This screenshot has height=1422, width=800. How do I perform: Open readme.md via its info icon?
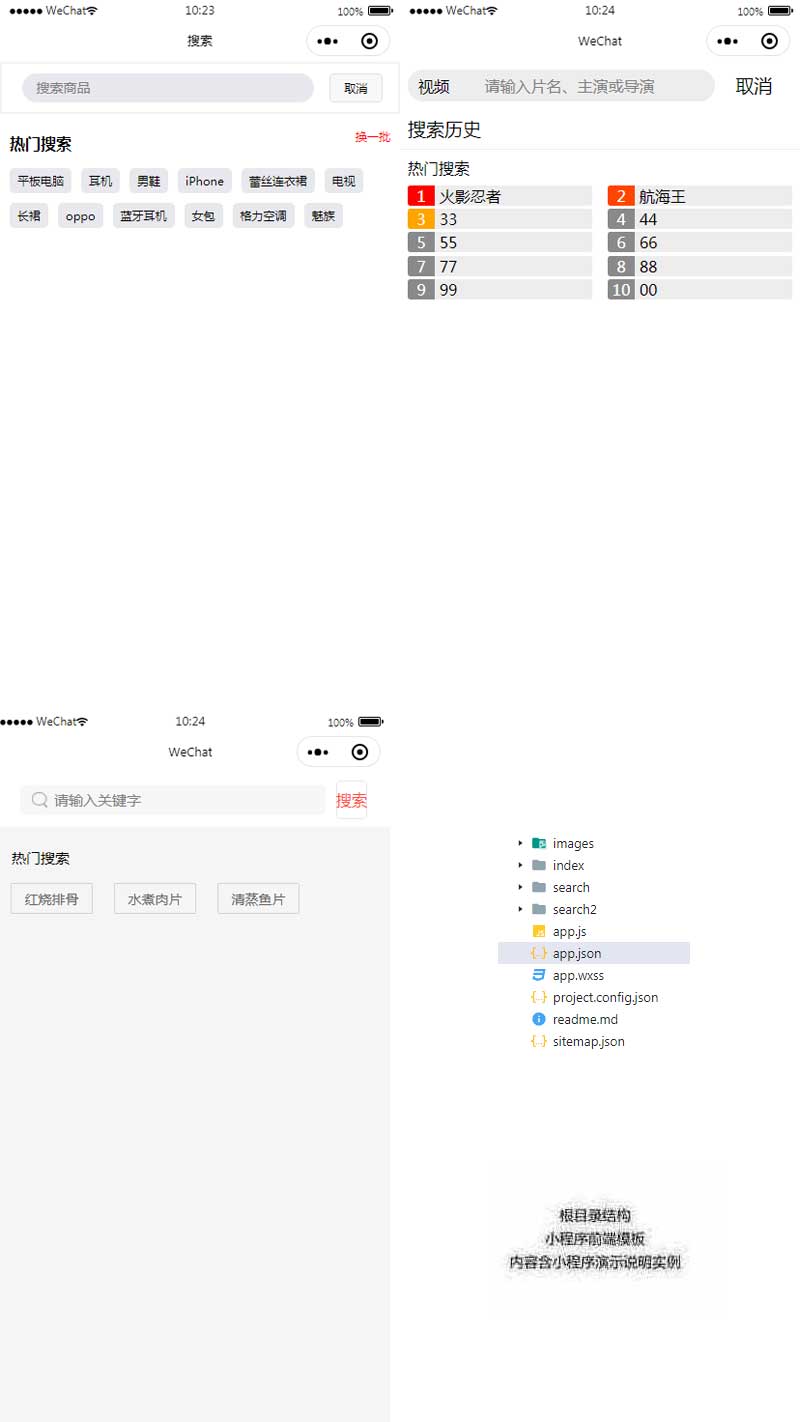pos(539,1020)
